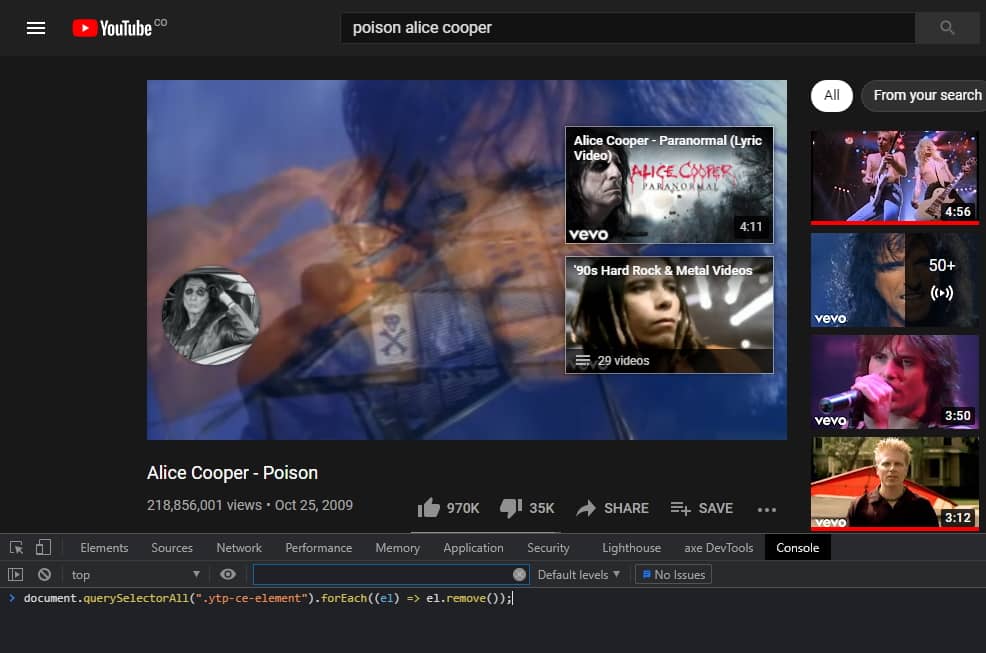Select the From your search filter

click(x=928, y=95)
